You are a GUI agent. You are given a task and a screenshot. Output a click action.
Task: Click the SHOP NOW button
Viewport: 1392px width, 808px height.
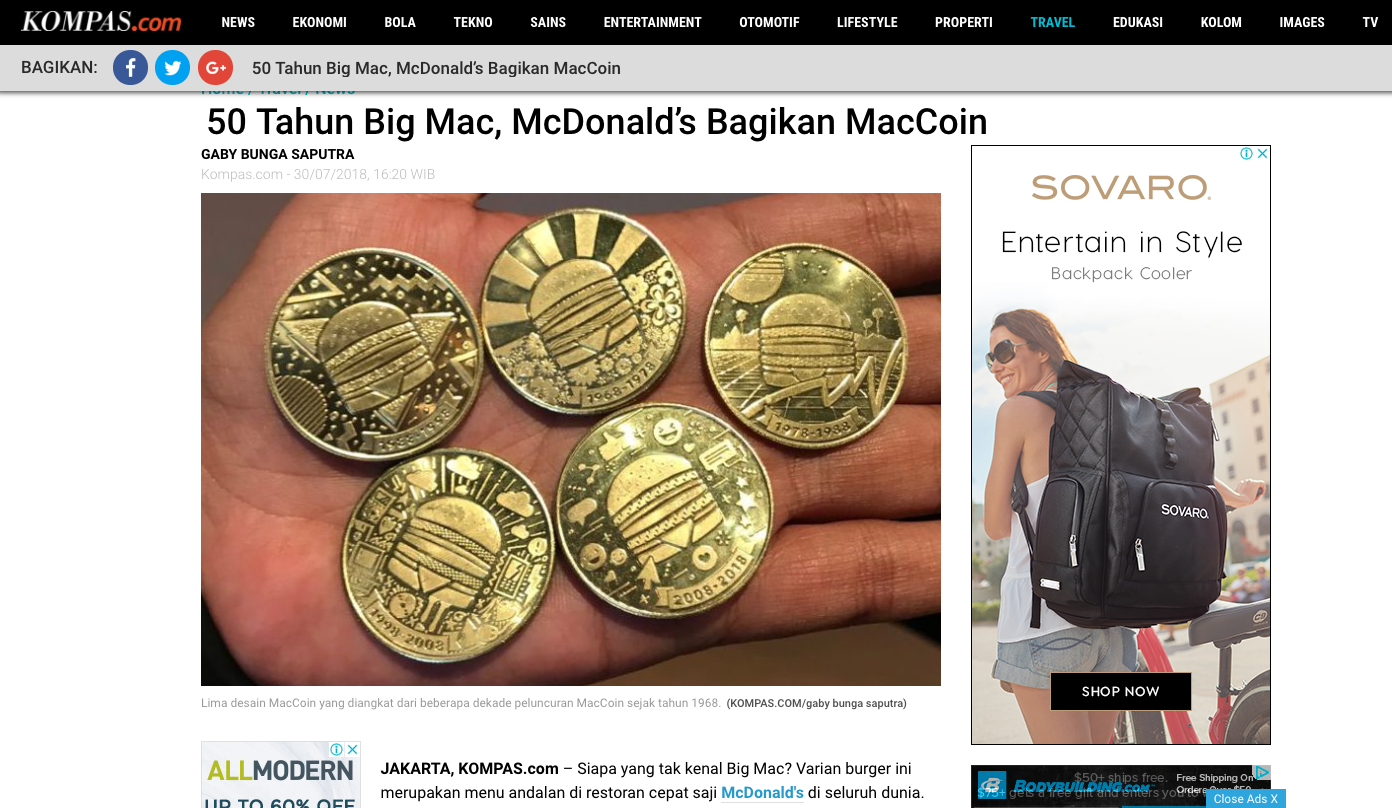[x=1121, y=691]
